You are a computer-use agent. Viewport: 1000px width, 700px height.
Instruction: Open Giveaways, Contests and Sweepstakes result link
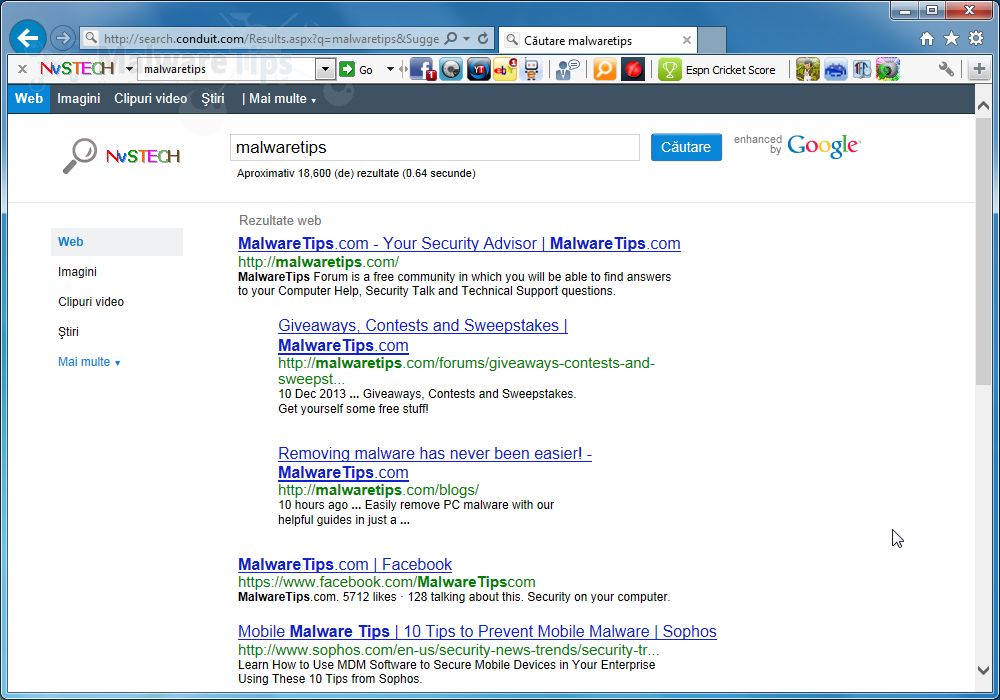click(x=423, y=335)
